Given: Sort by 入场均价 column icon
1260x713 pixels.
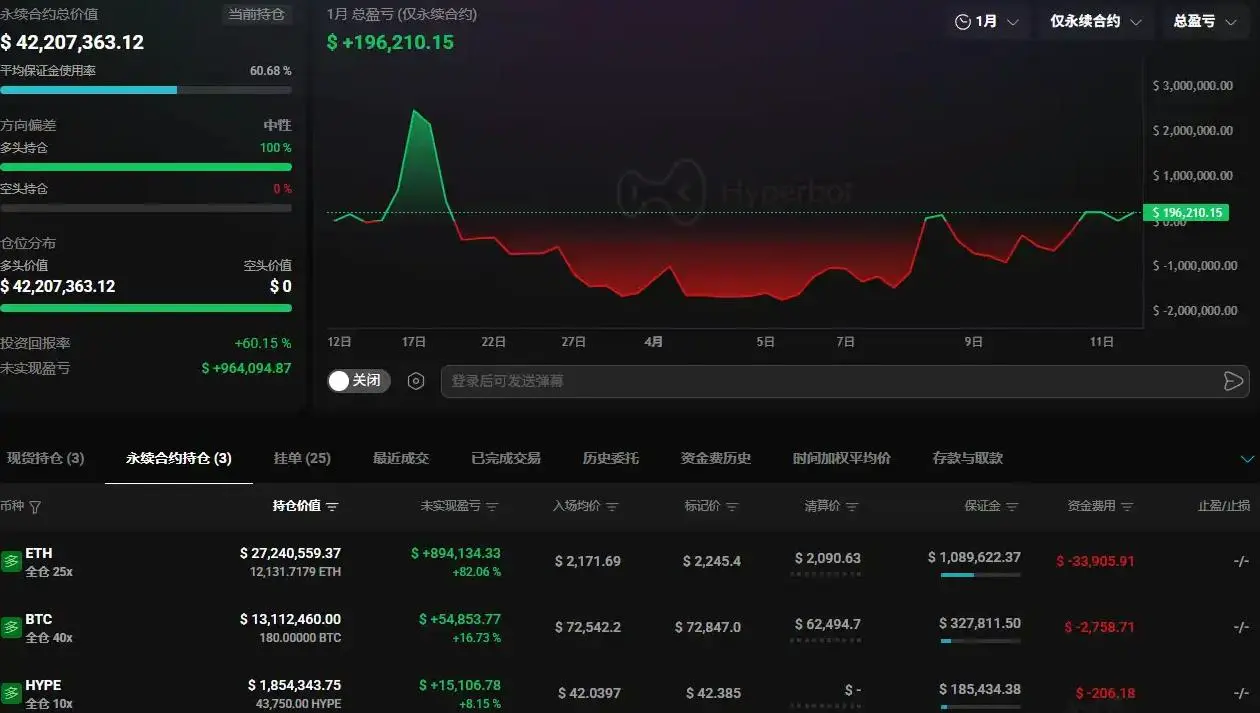Looking at the screenshot, I should [x=612, y=507].
